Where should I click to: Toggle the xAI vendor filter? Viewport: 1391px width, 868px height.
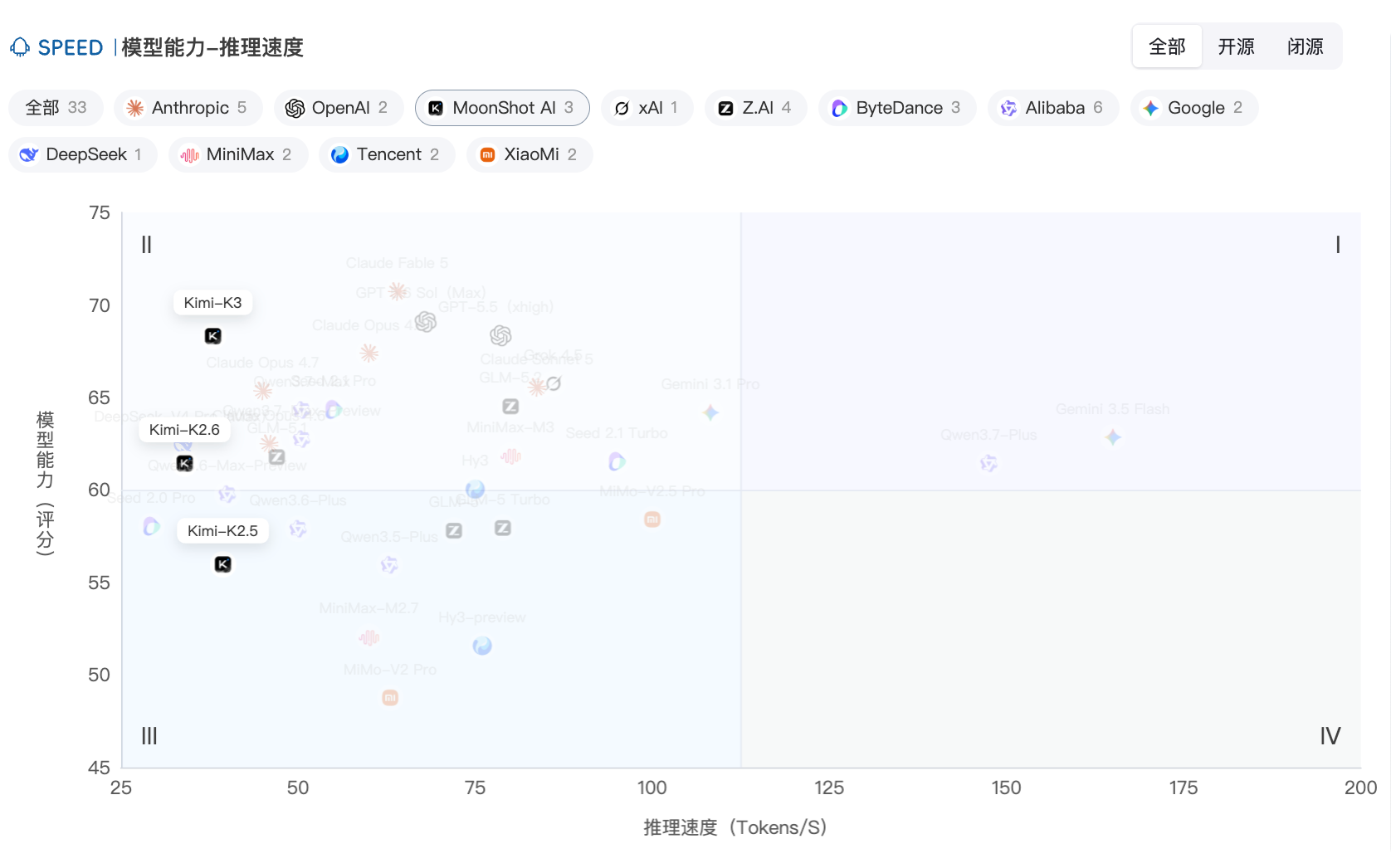[x=647, y=108]
